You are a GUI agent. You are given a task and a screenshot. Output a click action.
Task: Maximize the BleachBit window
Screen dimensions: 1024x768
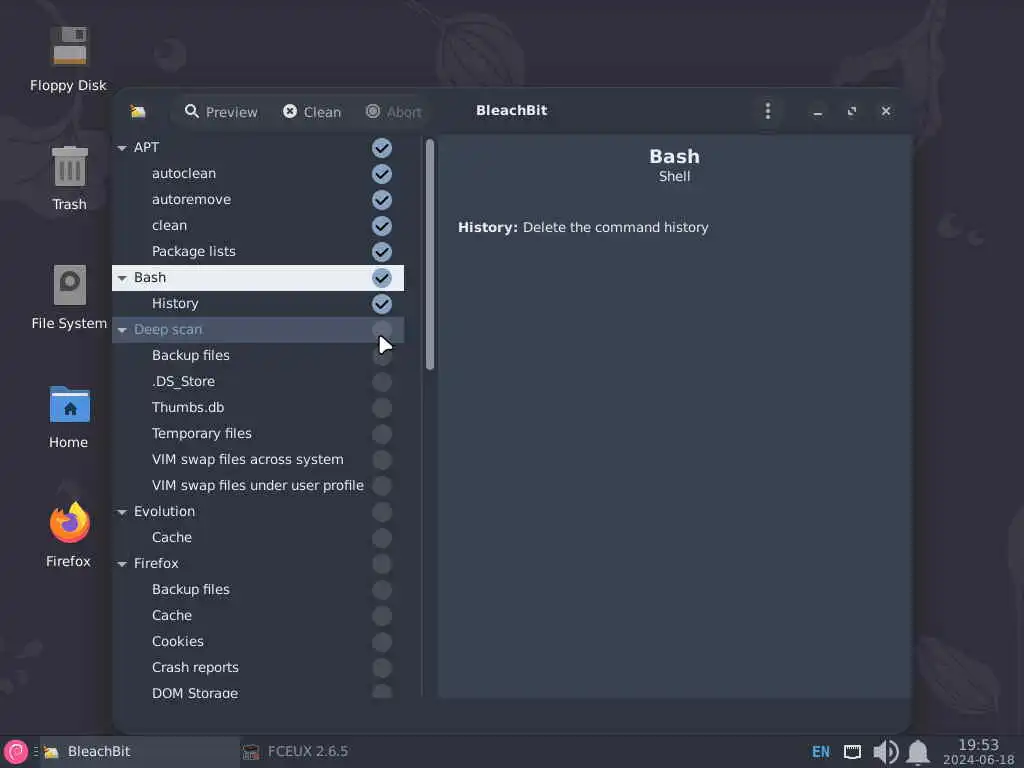pyautogui.click(x=852, y=112)
